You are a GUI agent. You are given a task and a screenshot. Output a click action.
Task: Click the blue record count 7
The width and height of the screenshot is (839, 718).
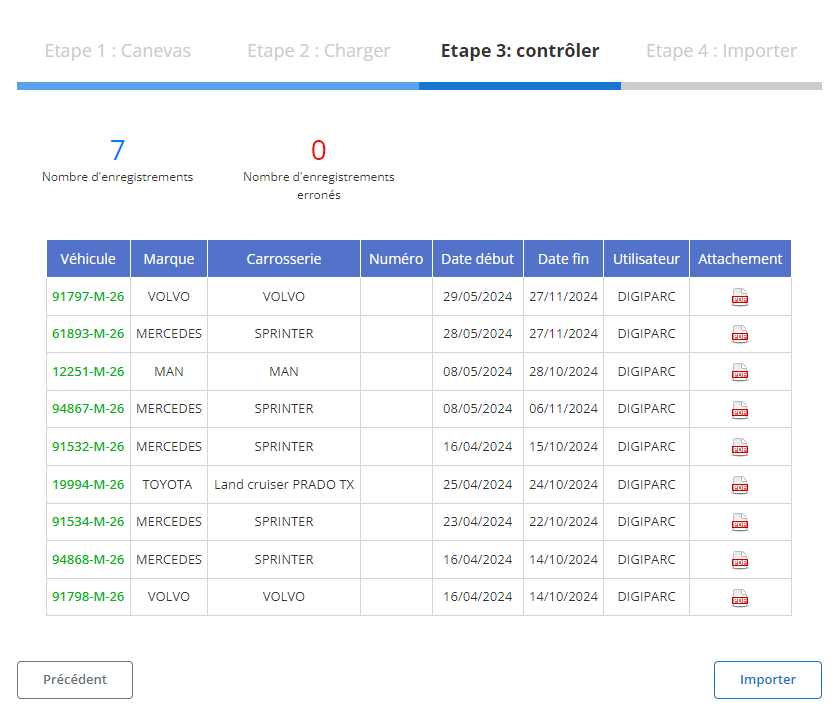click(117, 150)
